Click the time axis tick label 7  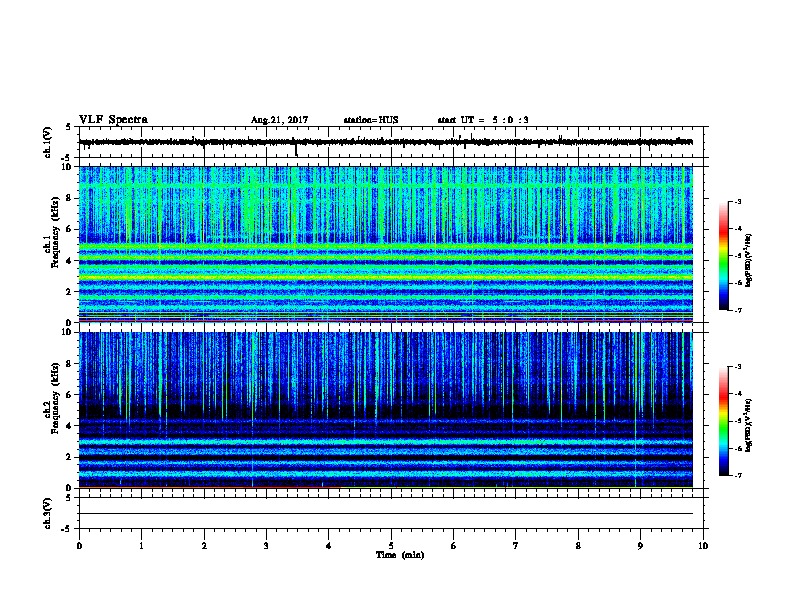[x=516, y=546]
